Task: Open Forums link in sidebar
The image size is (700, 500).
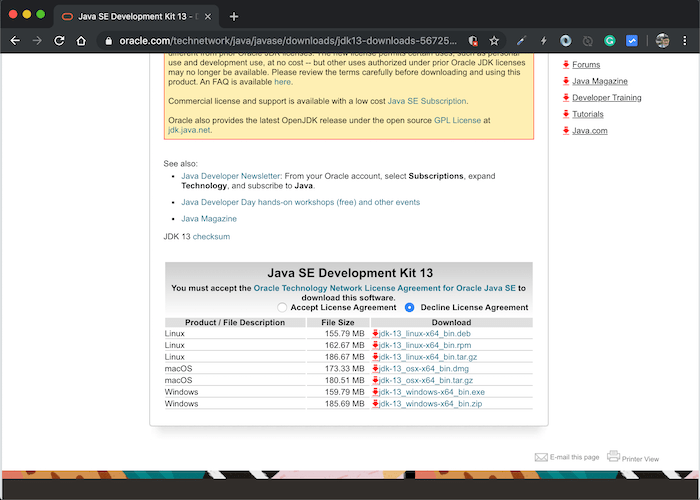Action: [x=586, y=65]
